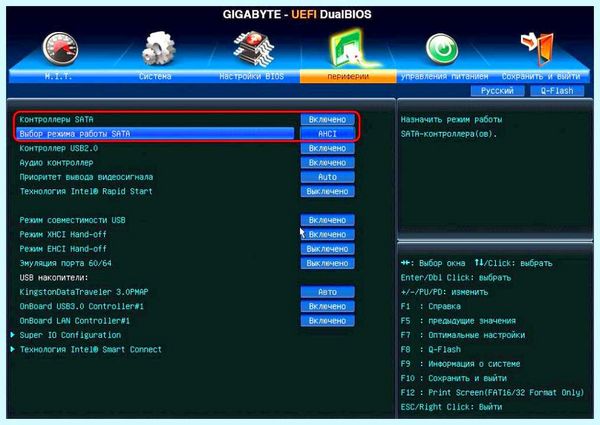This screenshot has width=600, height=425.
Task: Click the USB накопители heading
Action: click(54, 278)
